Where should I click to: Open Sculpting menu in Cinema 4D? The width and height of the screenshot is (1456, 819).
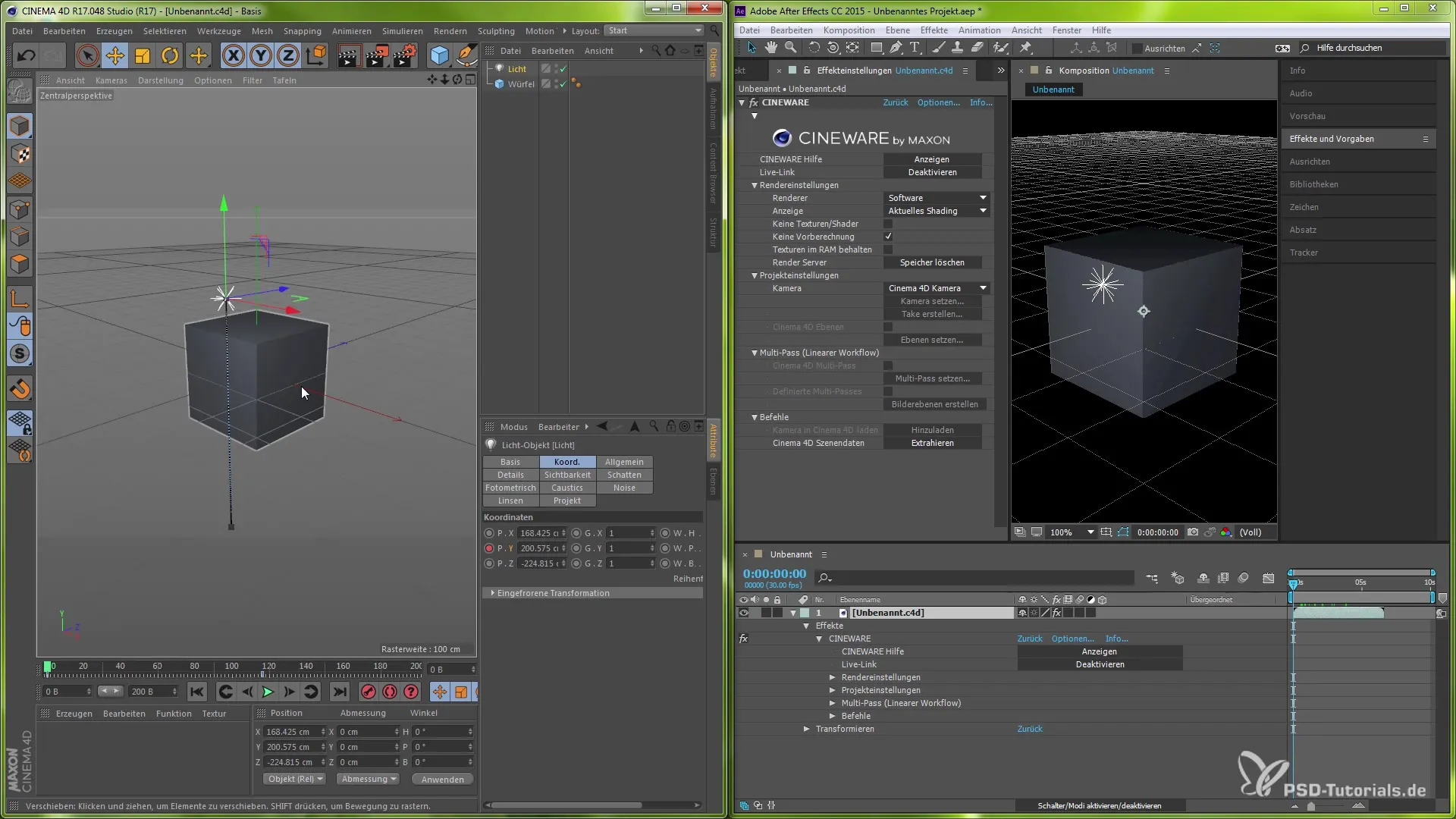tap(496, 31)
